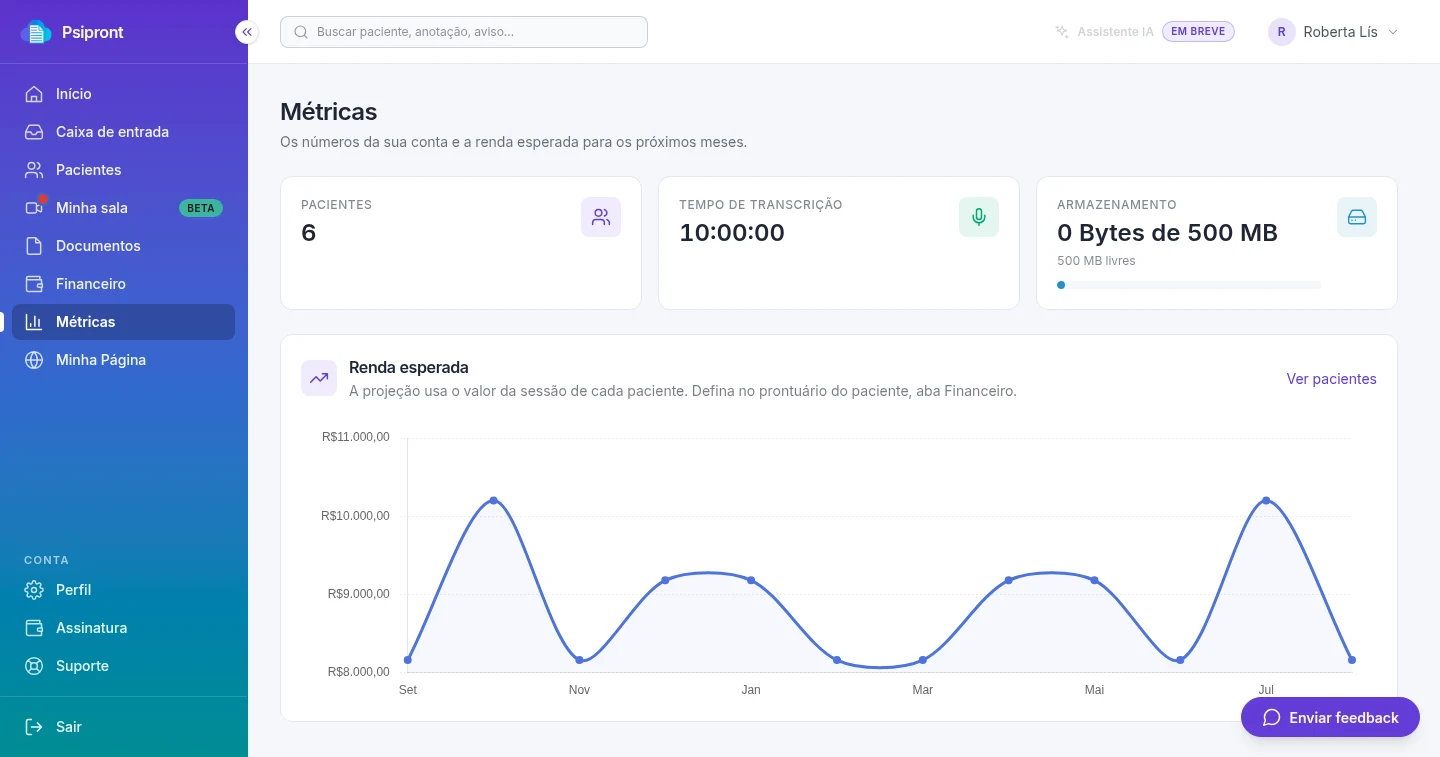
Task: Go to Pacientes section
Action: point(124,170)
